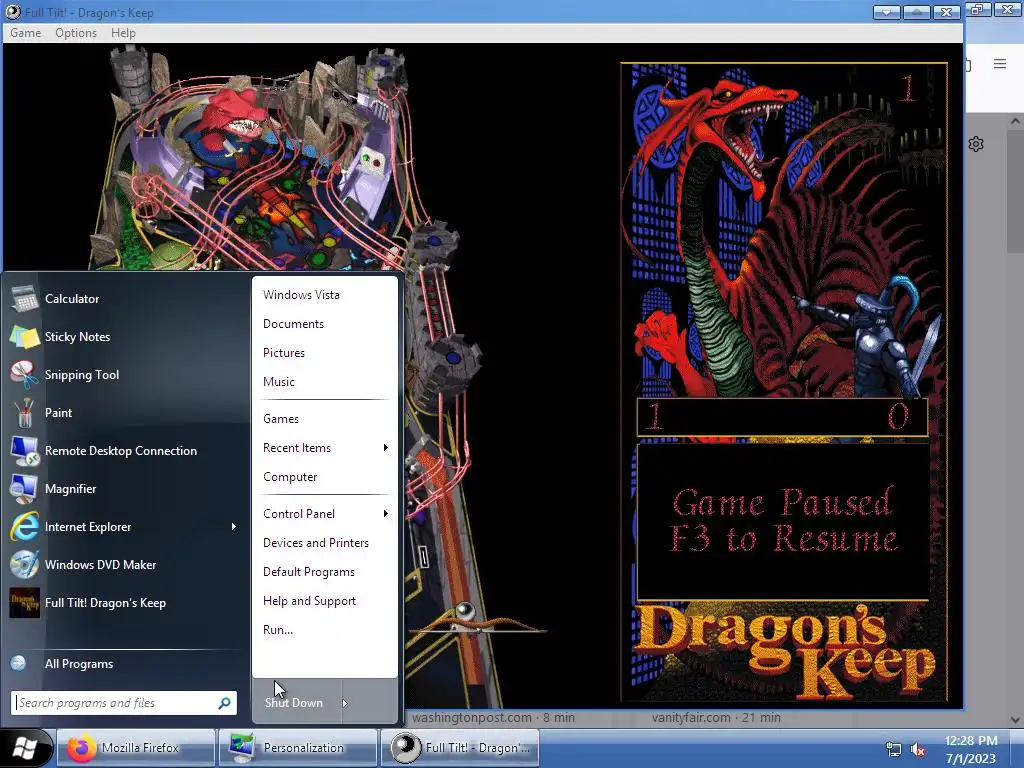Open Devices and Printers
1024x768 pixels.
315,543
